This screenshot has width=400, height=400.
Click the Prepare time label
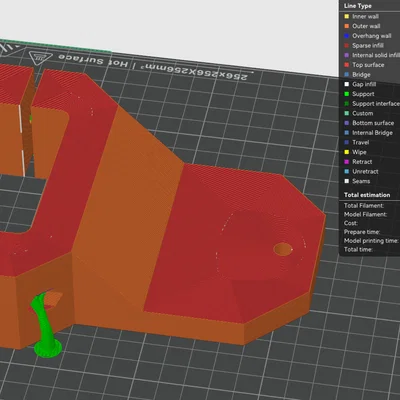(362, 232)
